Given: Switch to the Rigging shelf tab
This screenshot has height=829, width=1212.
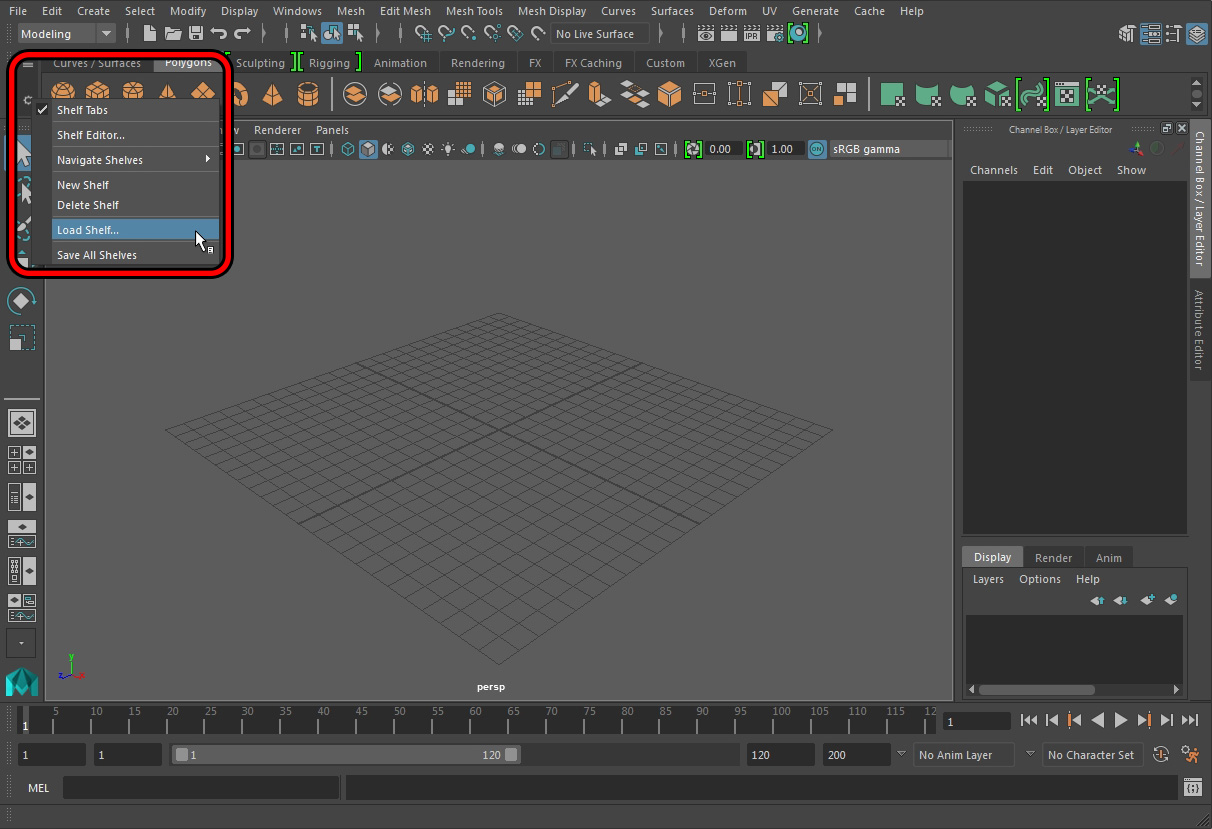Looking at the screenshot, I should coord(329,63).
